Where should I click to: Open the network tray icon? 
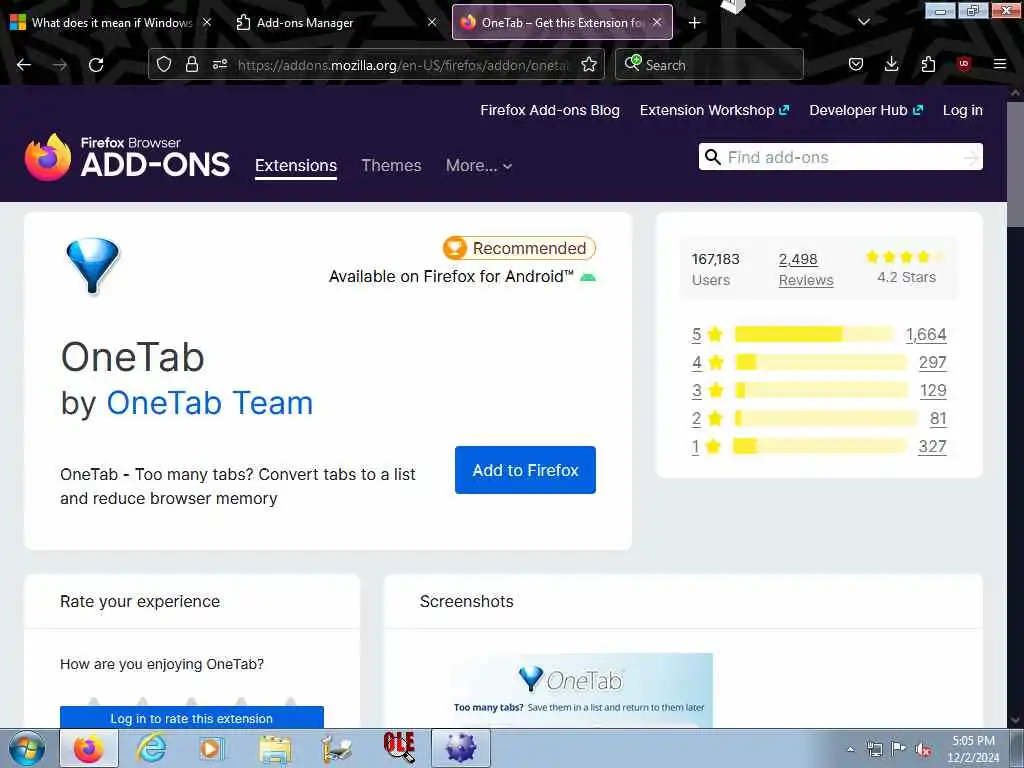[x=874, y=750]
